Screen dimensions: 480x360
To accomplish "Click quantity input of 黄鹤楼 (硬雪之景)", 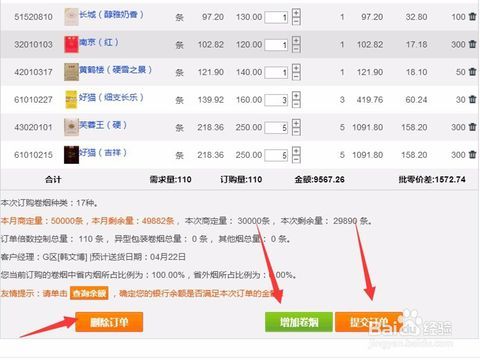I will [276, 72].
